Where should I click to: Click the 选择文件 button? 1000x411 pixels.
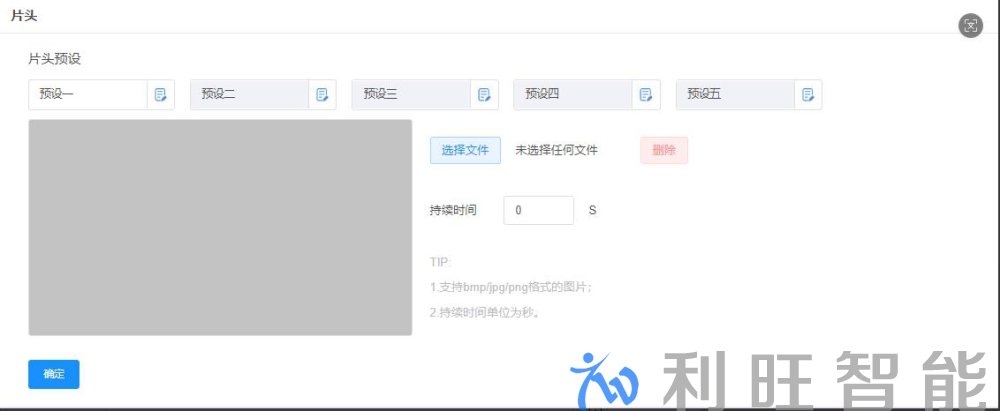466,151
